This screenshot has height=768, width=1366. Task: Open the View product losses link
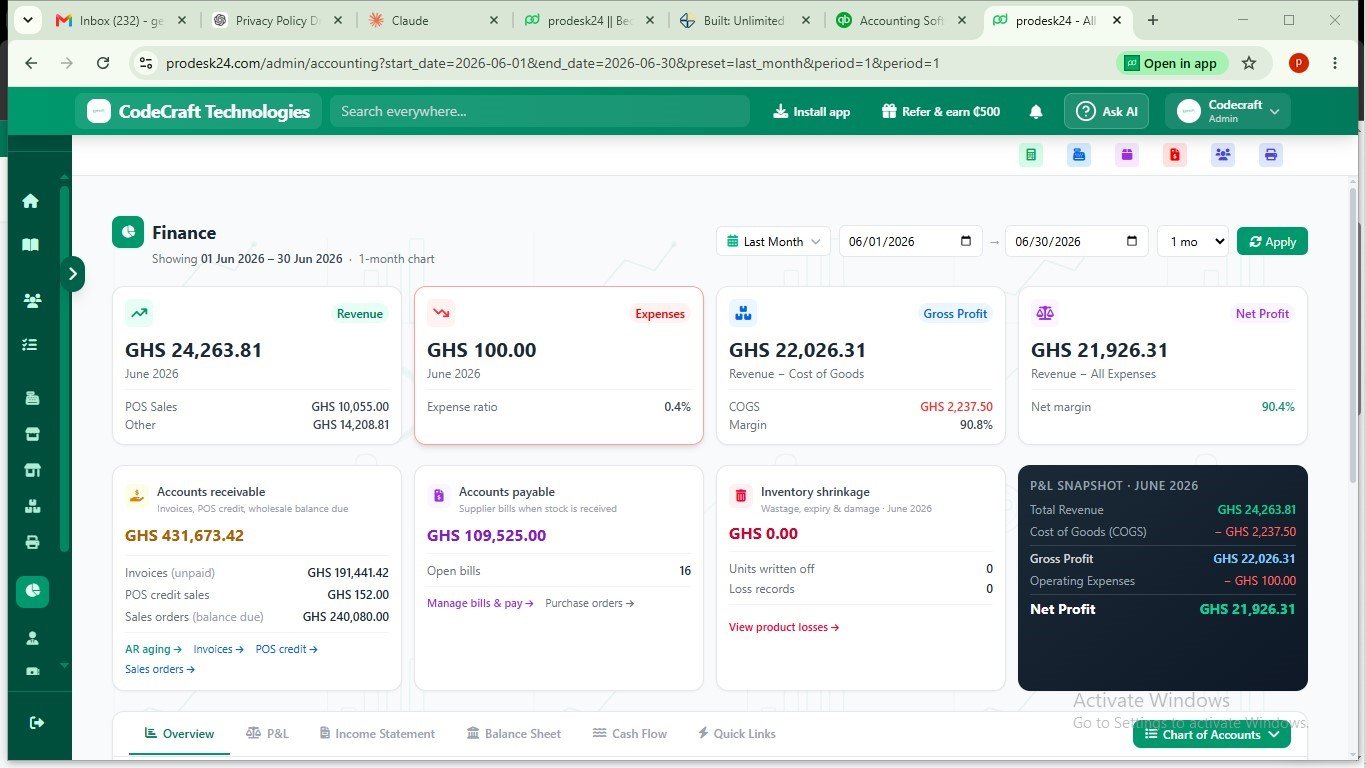point(783,627)
